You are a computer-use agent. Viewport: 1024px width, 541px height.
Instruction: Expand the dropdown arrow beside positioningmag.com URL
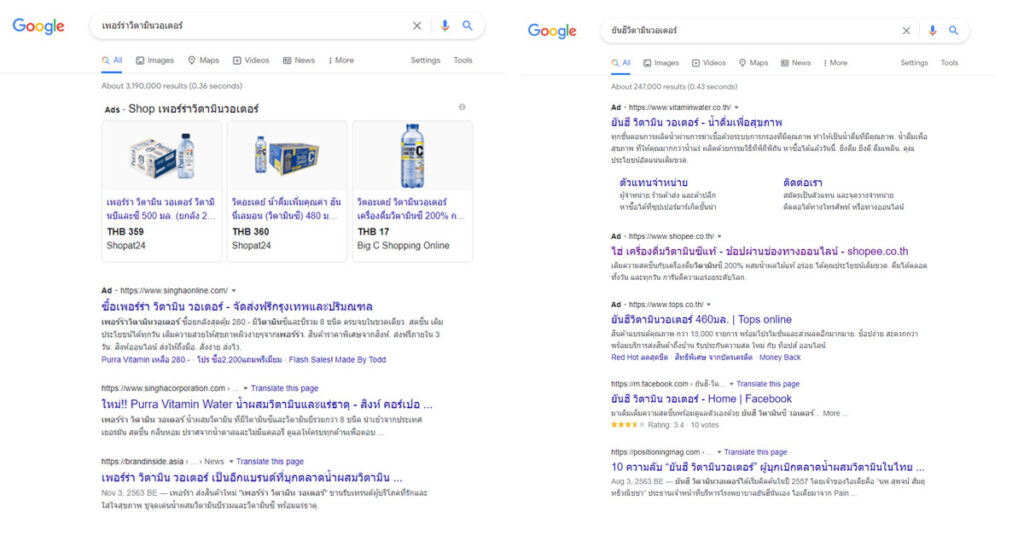[719, 452]
